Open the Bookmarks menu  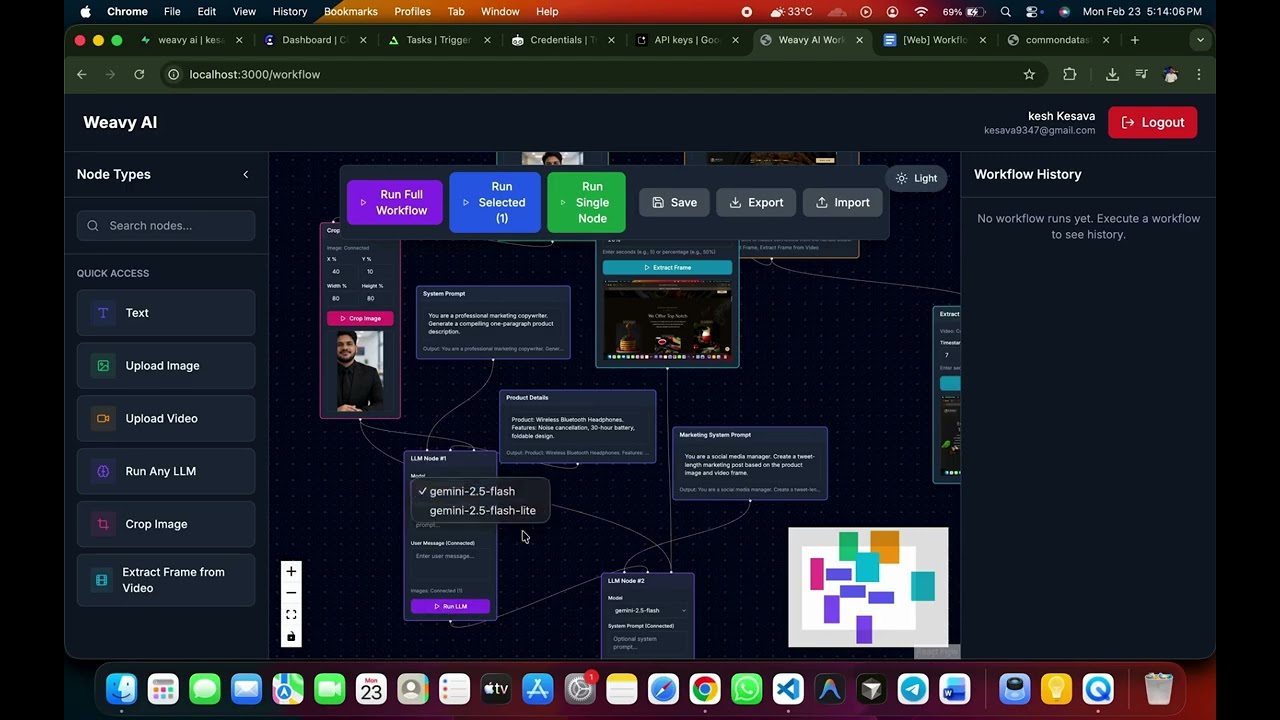coord(351,11)
